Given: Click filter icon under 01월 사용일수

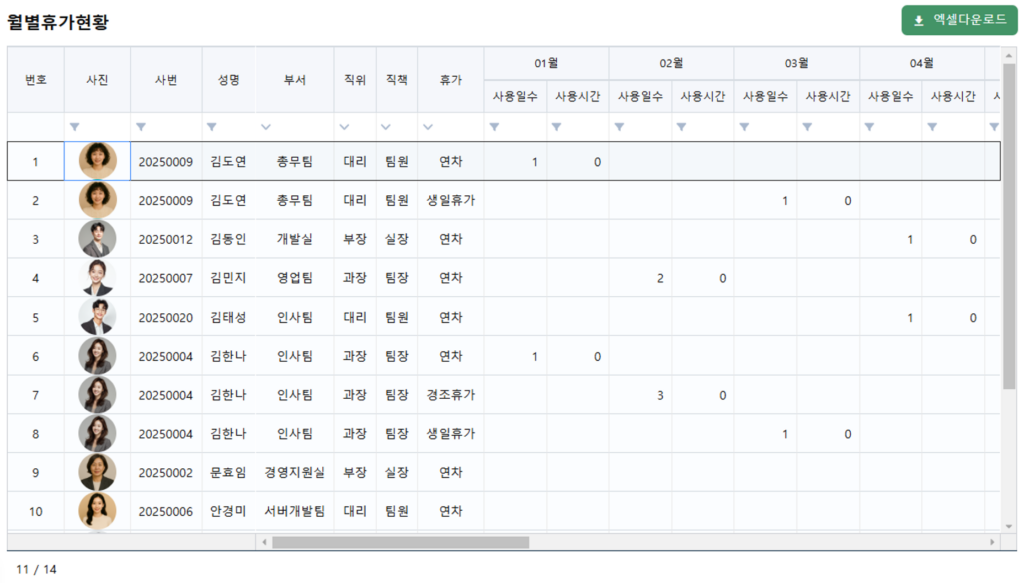Looking at the screenshot, I should pyautogui.click(x=494, y=127).
